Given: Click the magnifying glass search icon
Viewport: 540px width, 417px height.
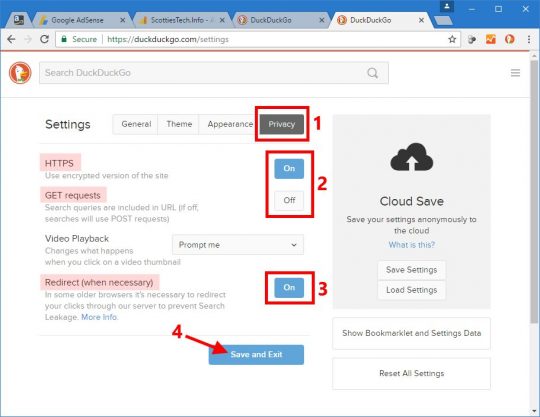Looking at the screenshot, I should [373, 73].
